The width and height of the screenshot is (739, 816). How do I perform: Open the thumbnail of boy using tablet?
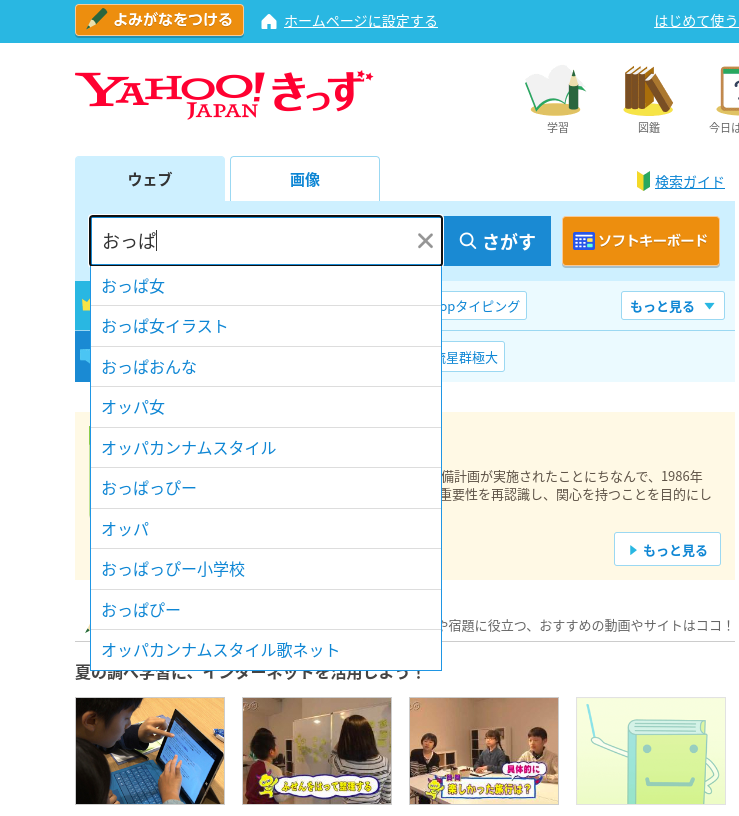150,751
